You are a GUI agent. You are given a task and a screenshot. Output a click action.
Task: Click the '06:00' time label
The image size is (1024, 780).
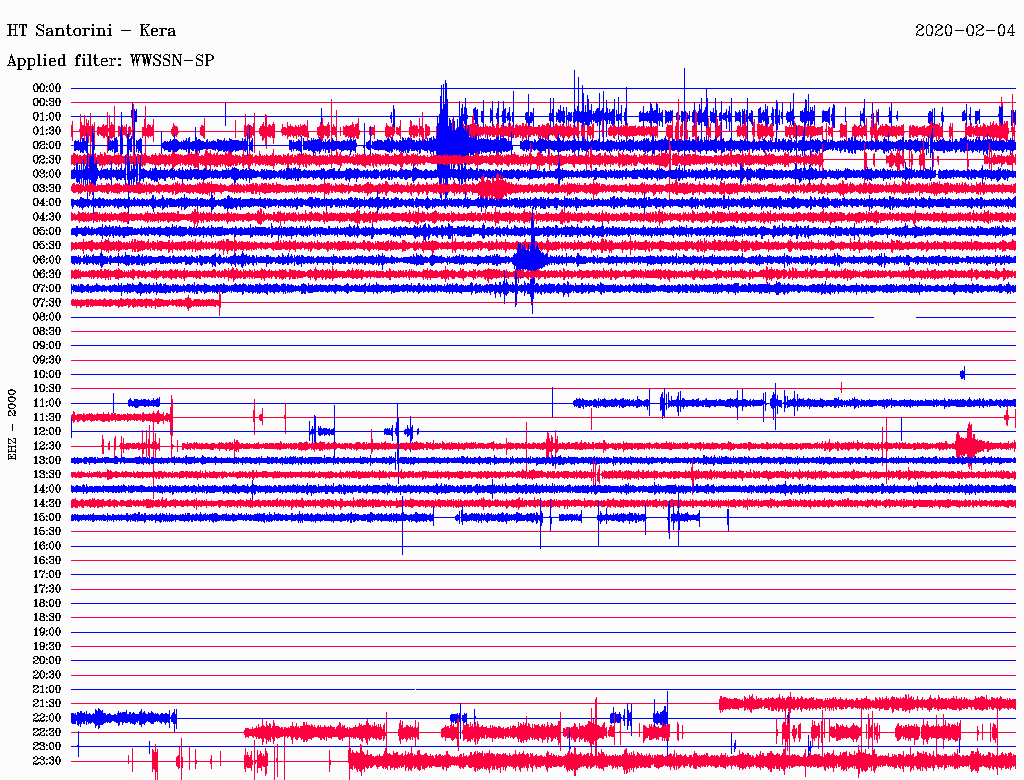[x=47, y=260]
